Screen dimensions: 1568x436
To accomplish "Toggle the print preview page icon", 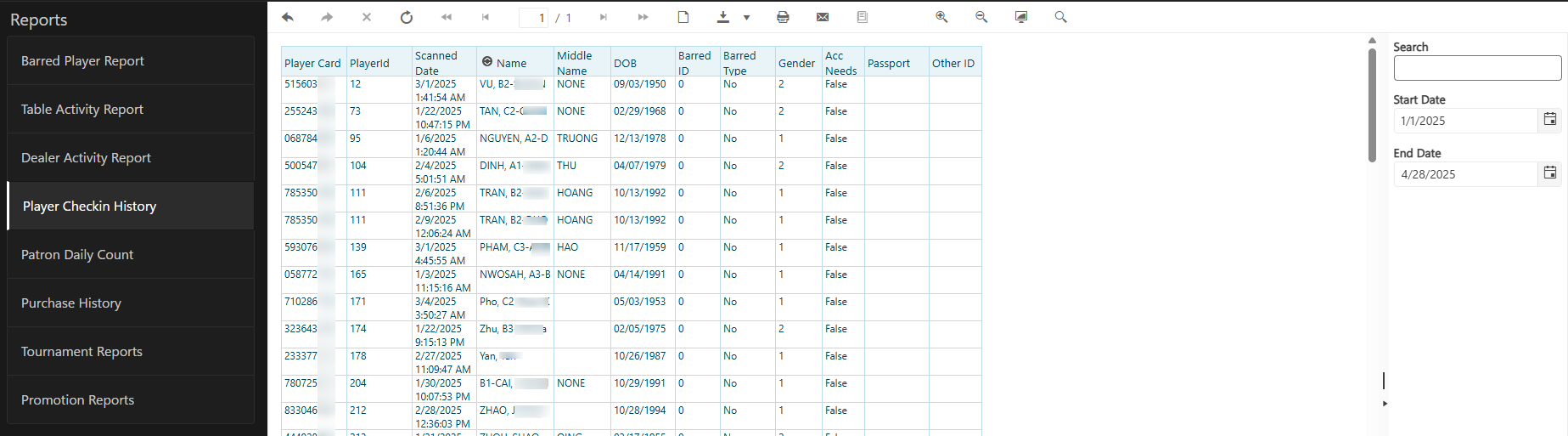I will click(683, 17).
